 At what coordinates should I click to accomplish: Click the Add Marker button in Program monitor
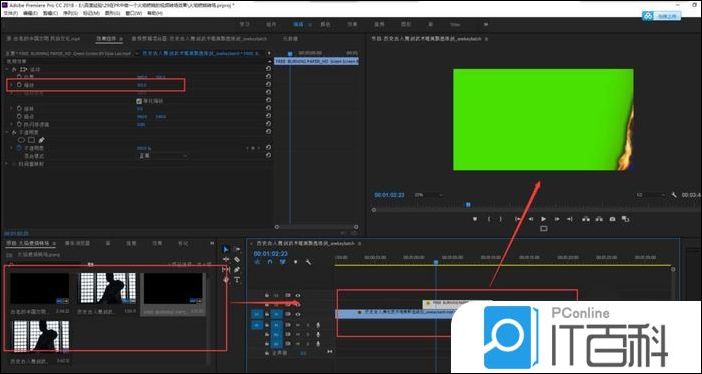[475, 219]
